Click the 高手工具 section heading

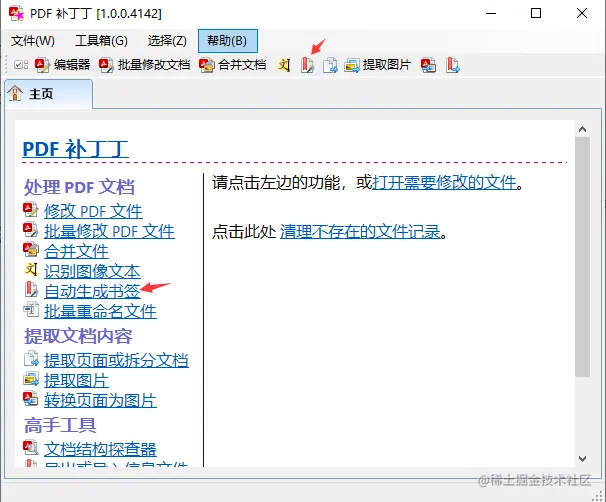pos(60,425)
